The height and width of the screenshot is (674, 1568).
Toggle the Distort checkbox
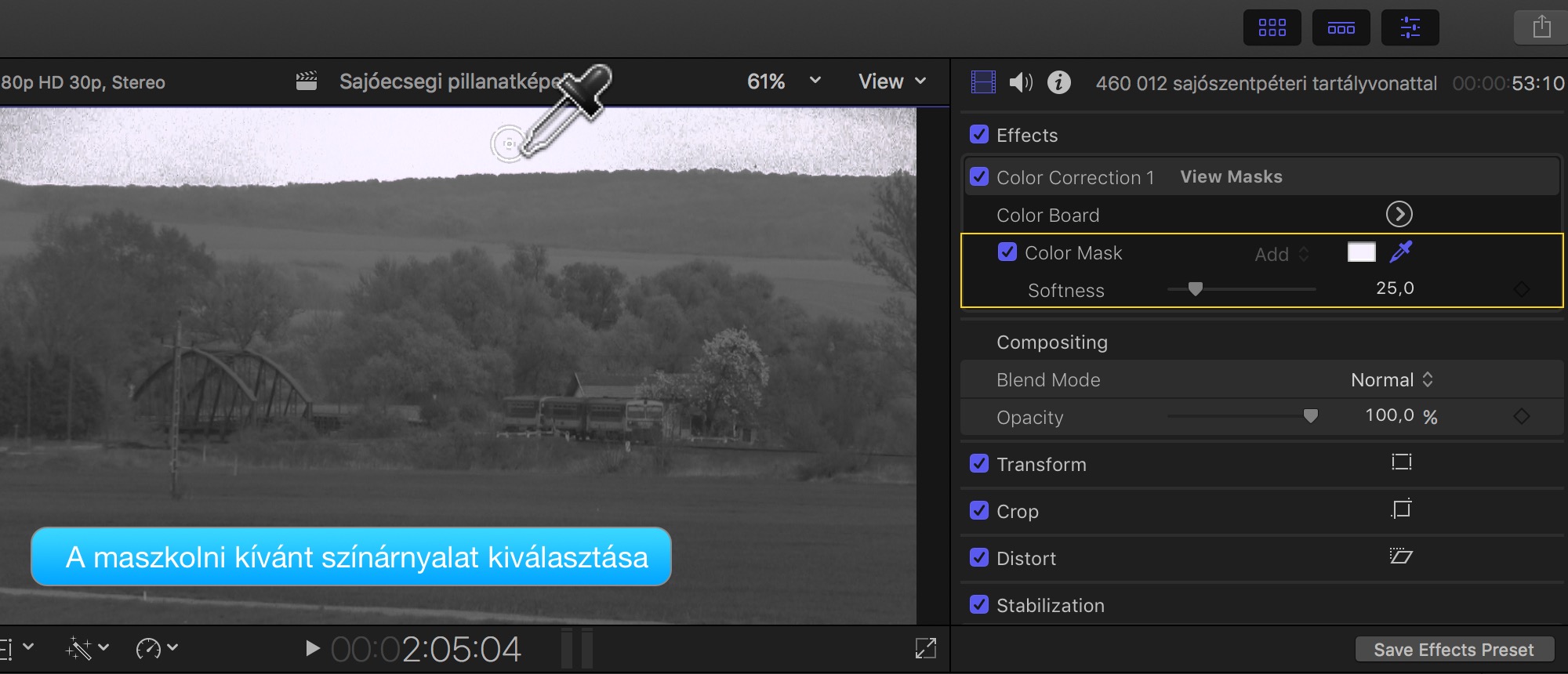pos(979,557)
